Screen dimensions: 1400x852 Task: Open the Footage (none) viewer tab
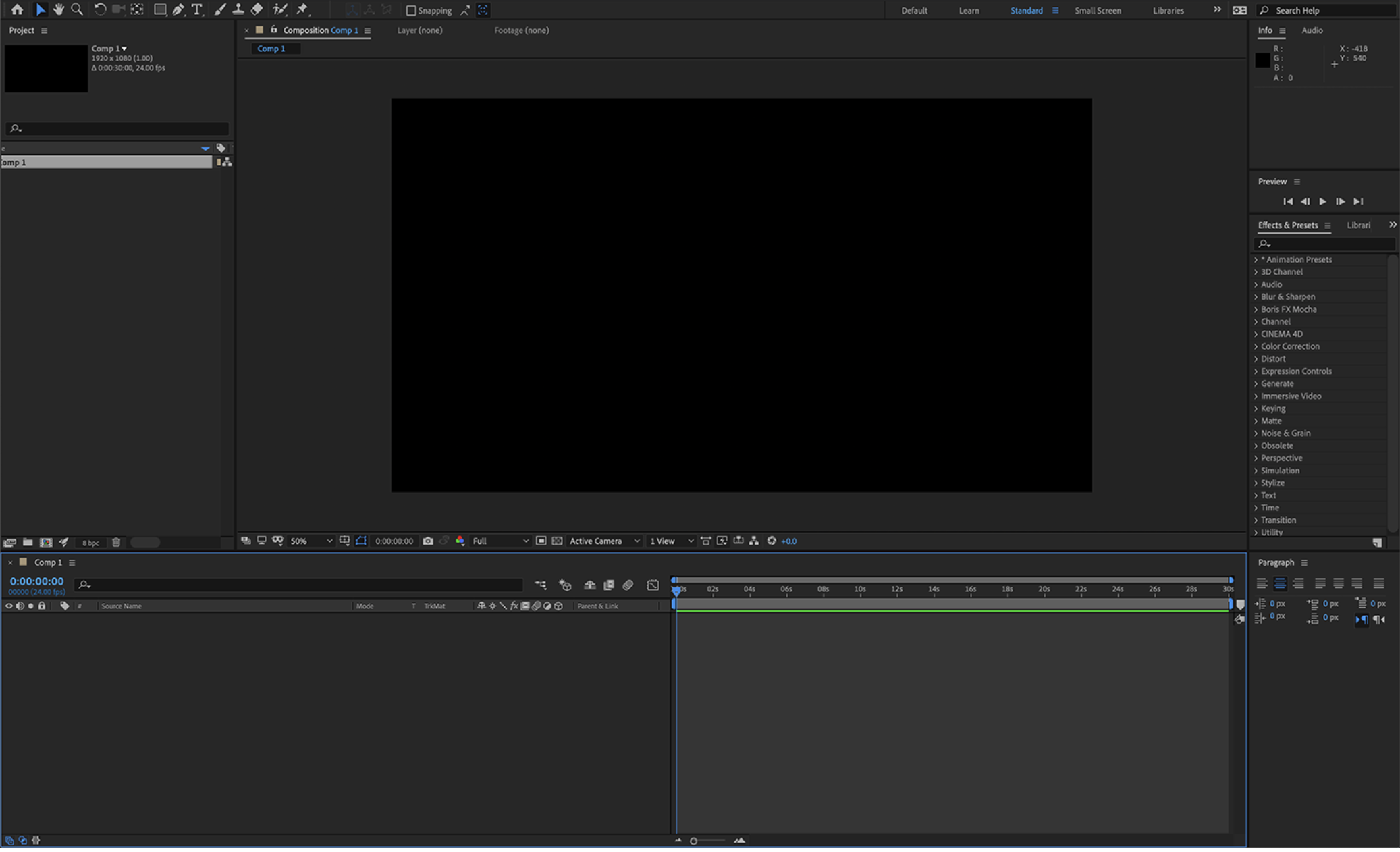(x=521, y=30)
